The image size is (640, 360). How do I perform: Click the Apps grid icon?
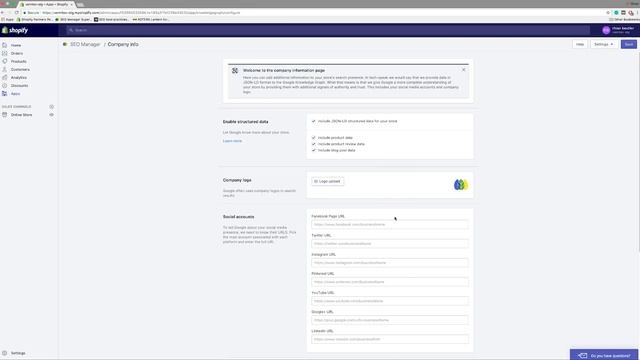click(4, 93)
